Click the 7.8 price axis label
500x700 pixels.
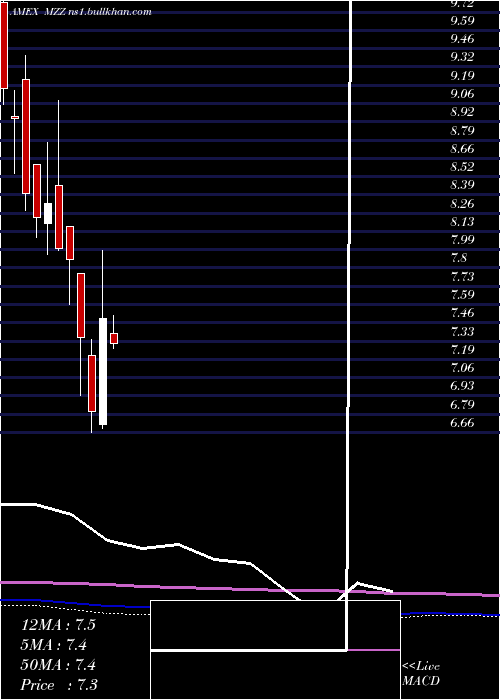pos(460,258)
